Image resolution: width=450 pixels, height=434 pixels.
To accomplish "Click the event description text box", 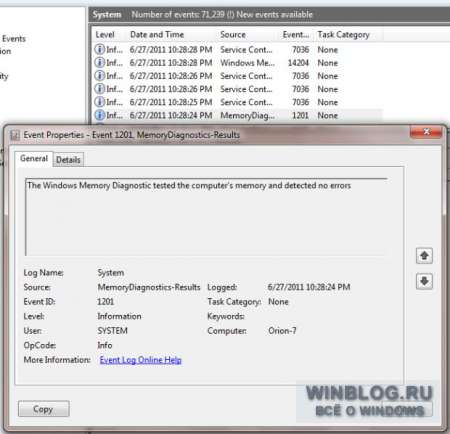I will (206, 217).
